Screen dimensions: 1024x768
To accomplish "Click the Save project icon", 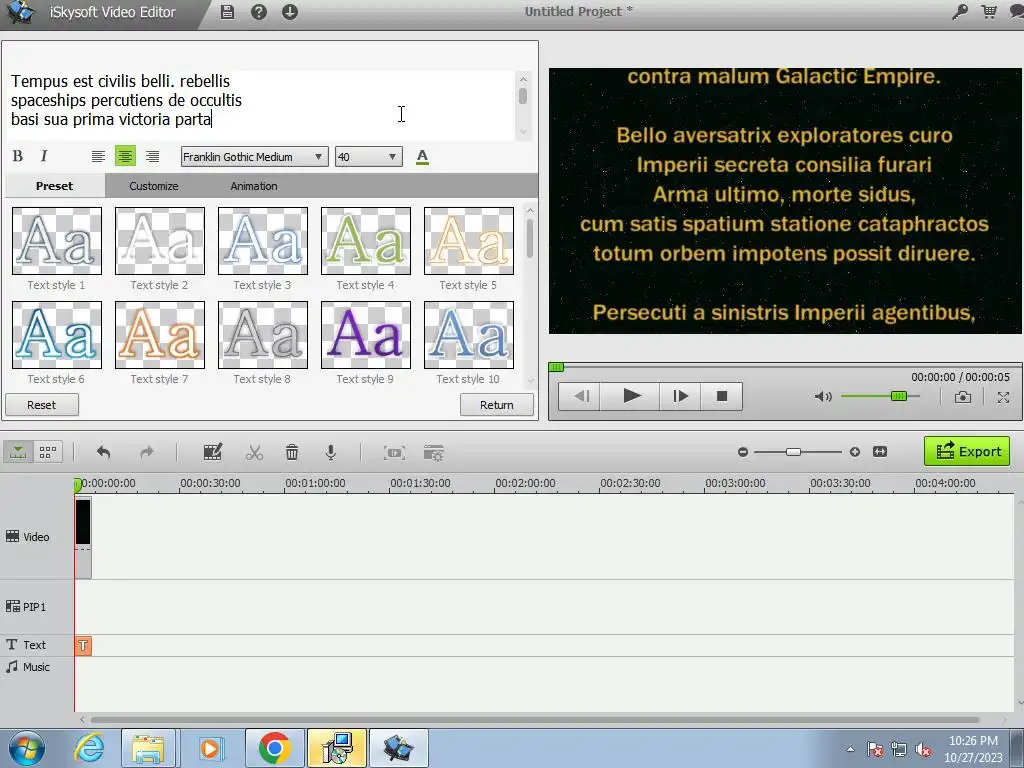I will click(x=227, y=12).
